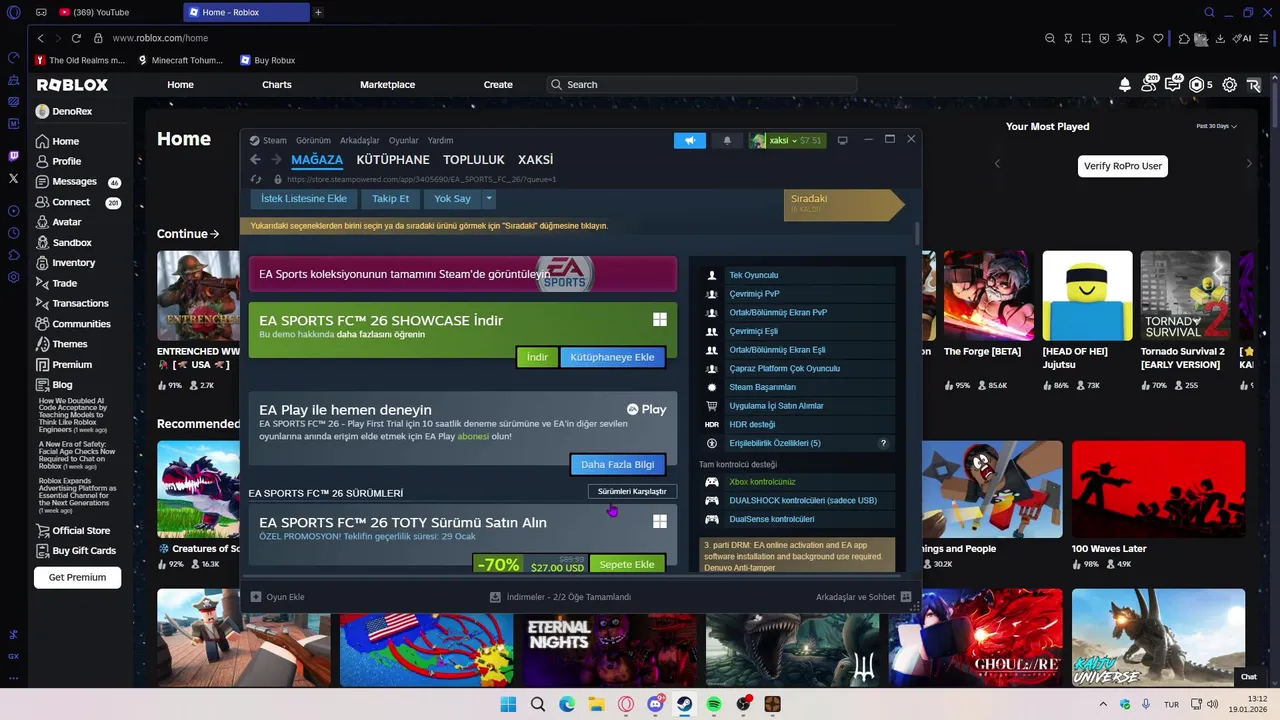Click İndir button for FC 26 Showcase

tap(537, 357)
